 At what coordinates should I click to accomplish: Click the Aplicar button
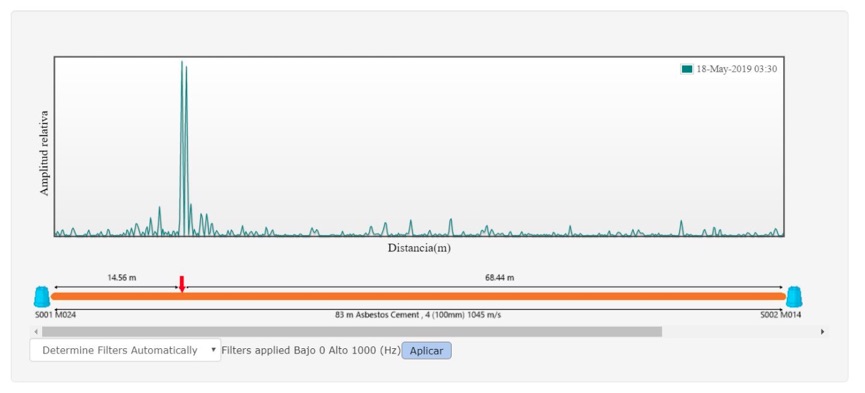pyautogui.click(x=426, y=351)
